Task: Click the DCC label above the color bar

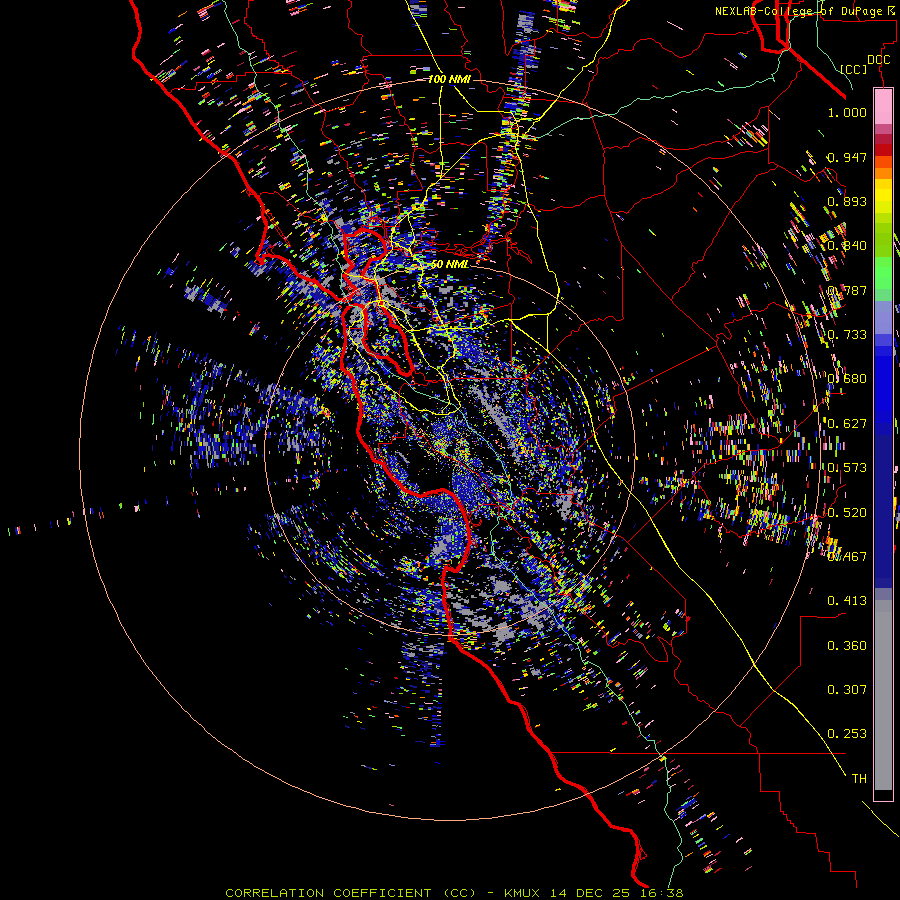Action: coord(878,60)
